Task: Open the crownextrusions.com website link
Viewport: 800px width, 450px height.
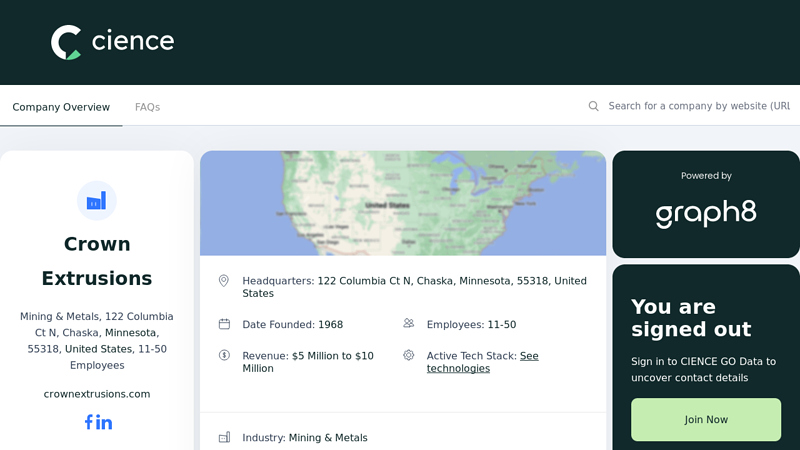Action: tap(97, 394)
